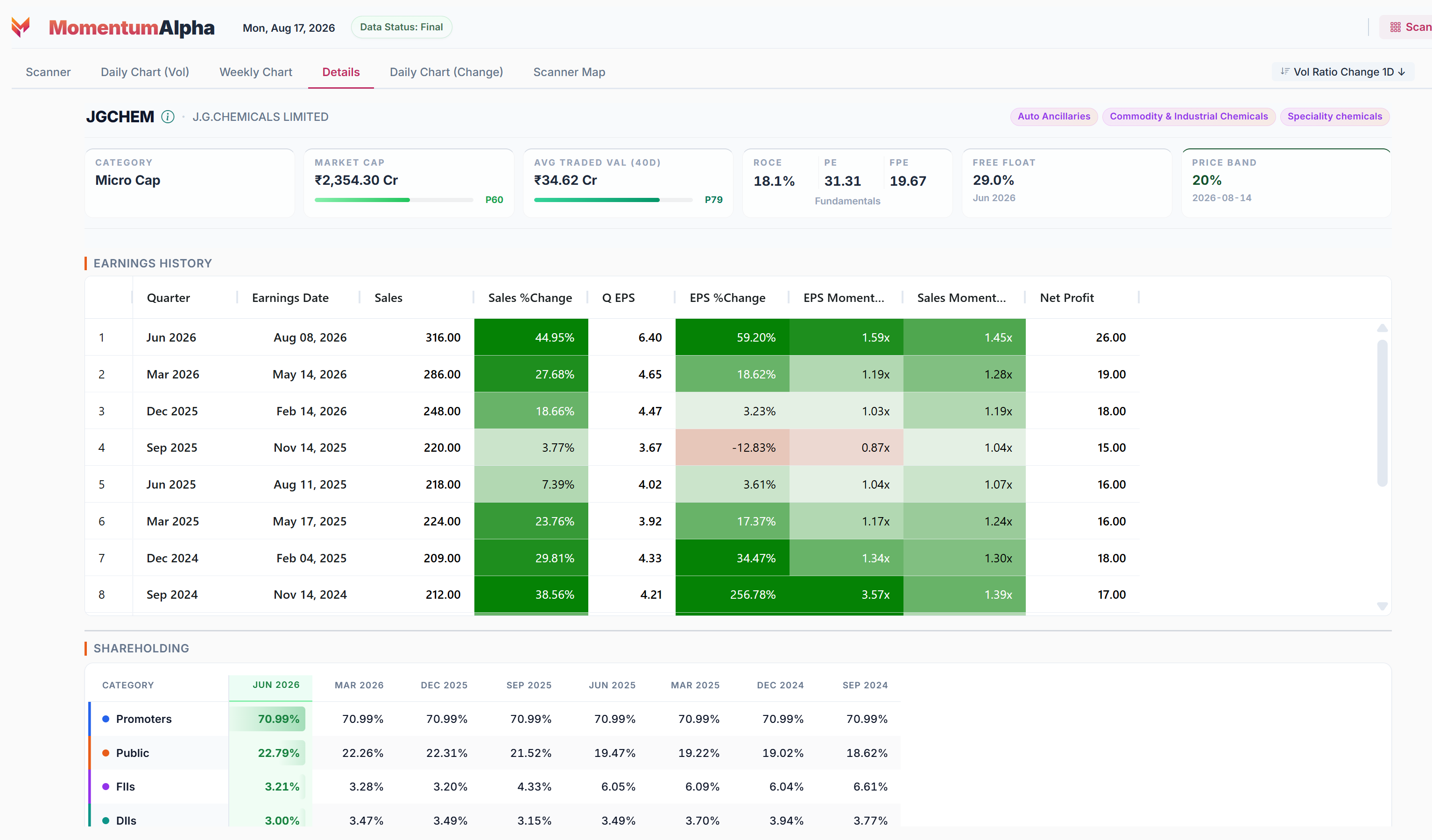
Task: Click the 256.78% EPS %Change cell
Action: [x=733, y=595]
